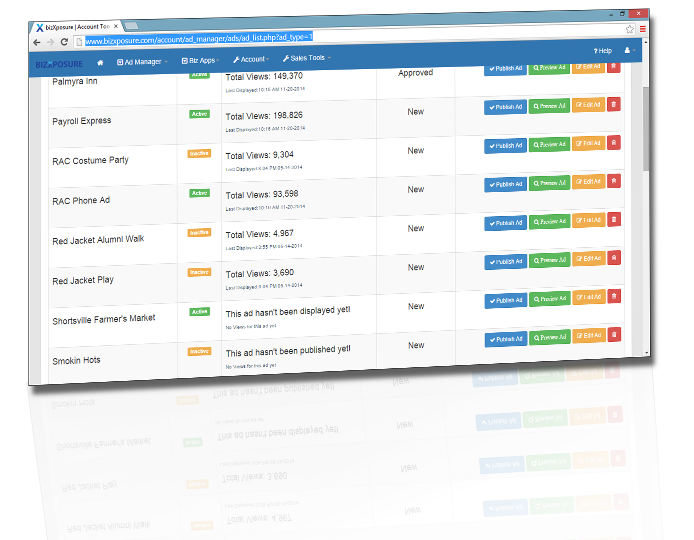This screenshot has width=694, height=540.
Task: Delete the RAC Phone Ad
Action: (614, 181)
